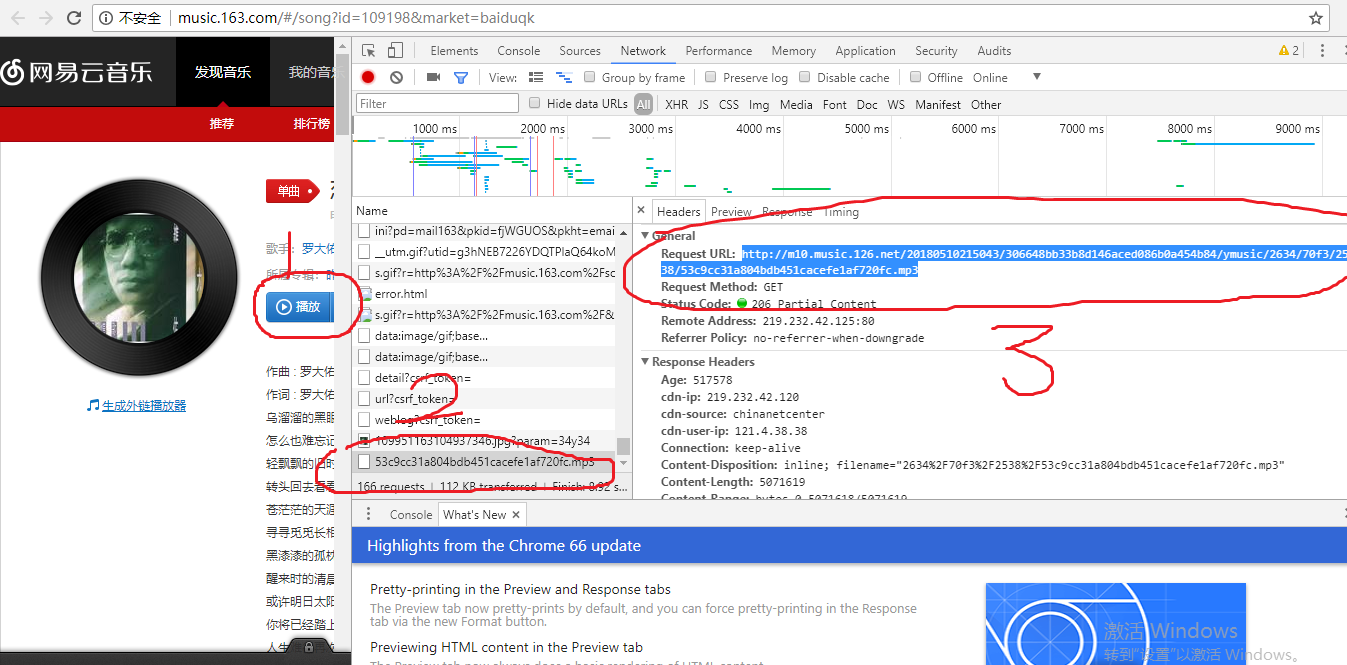1347x665 pixels.
Task: Filter requests by WS type
Action: pos(896,104)
